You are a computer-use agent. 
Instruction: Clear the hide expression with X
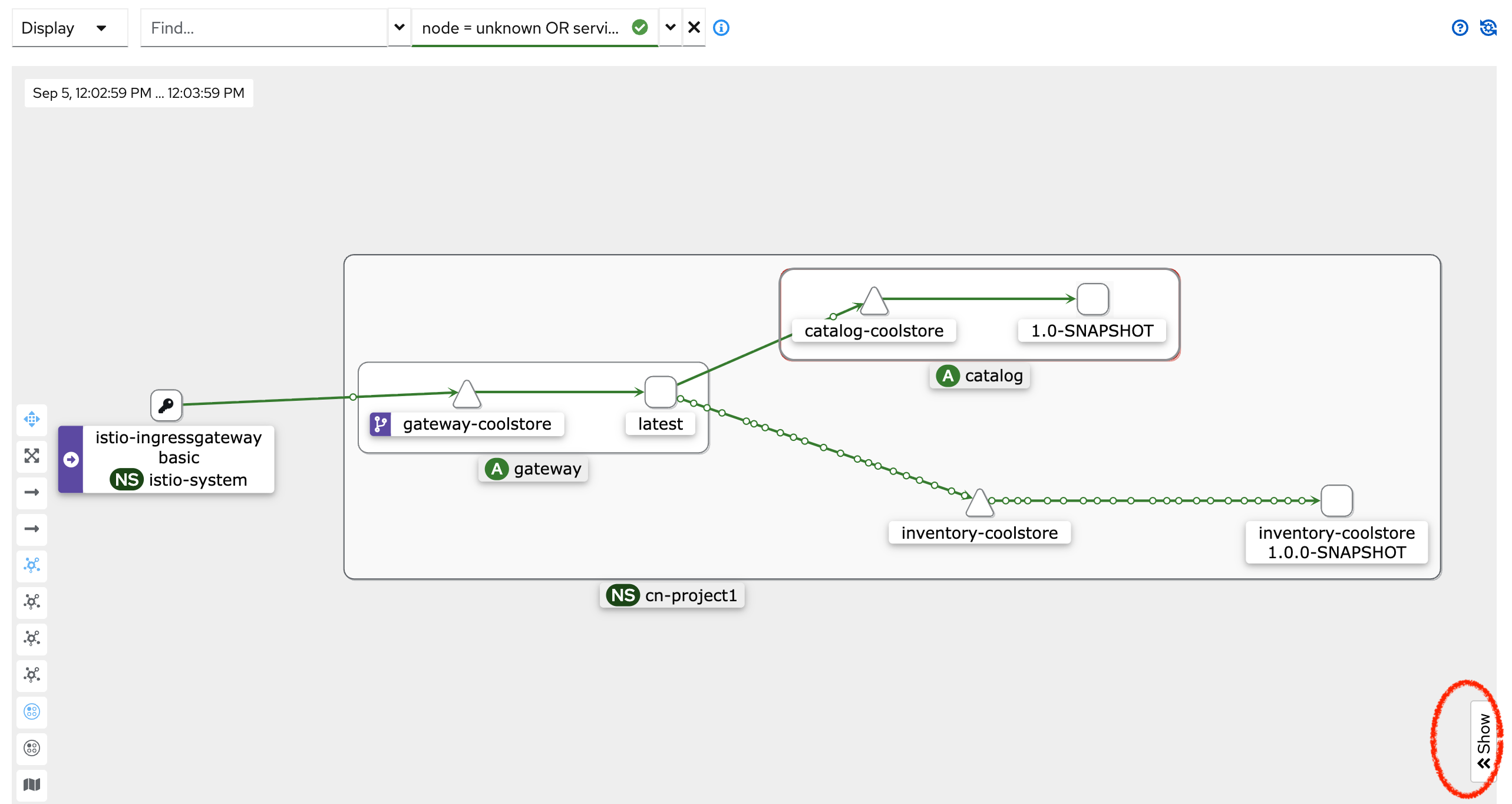pos(694,28)
